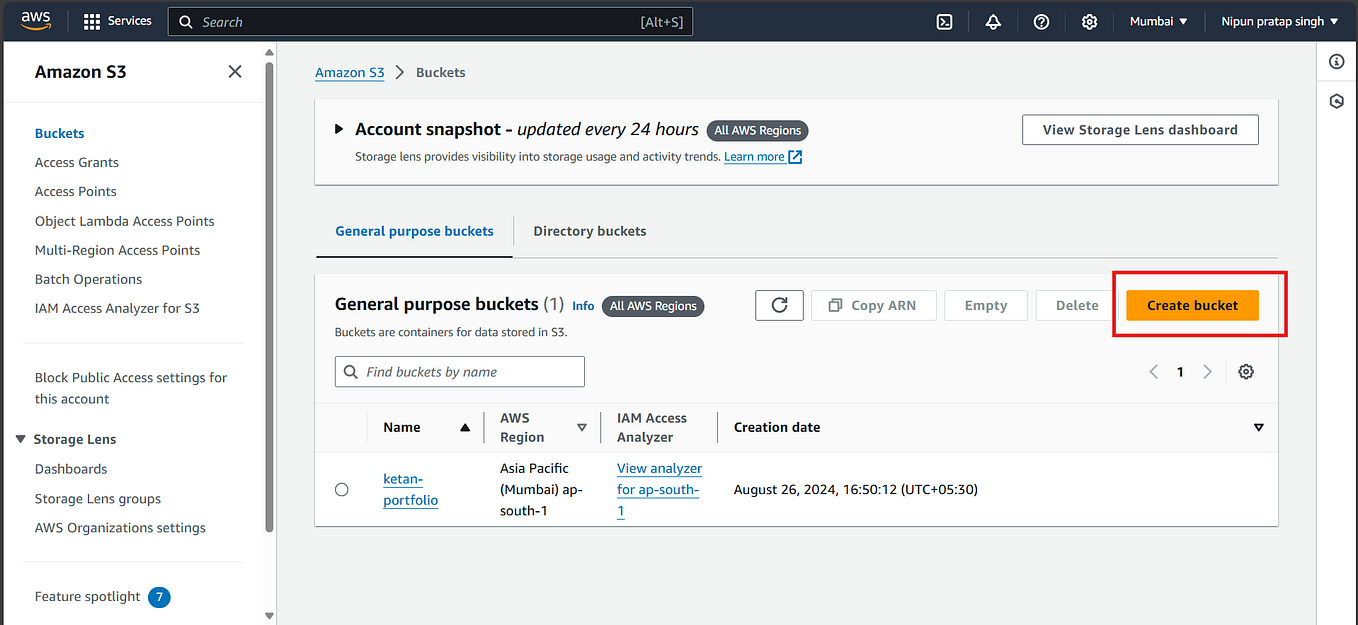1358x625 pixels.
Task: Close the Amazon S3 side navigation
Action: 235,71
